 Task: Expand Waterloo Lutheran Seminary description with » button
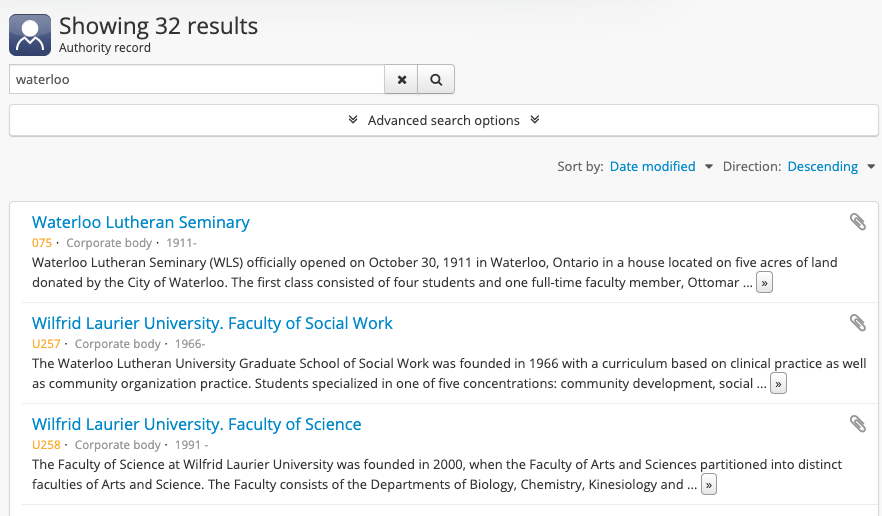pyautogui.click(x=764, y=283)
